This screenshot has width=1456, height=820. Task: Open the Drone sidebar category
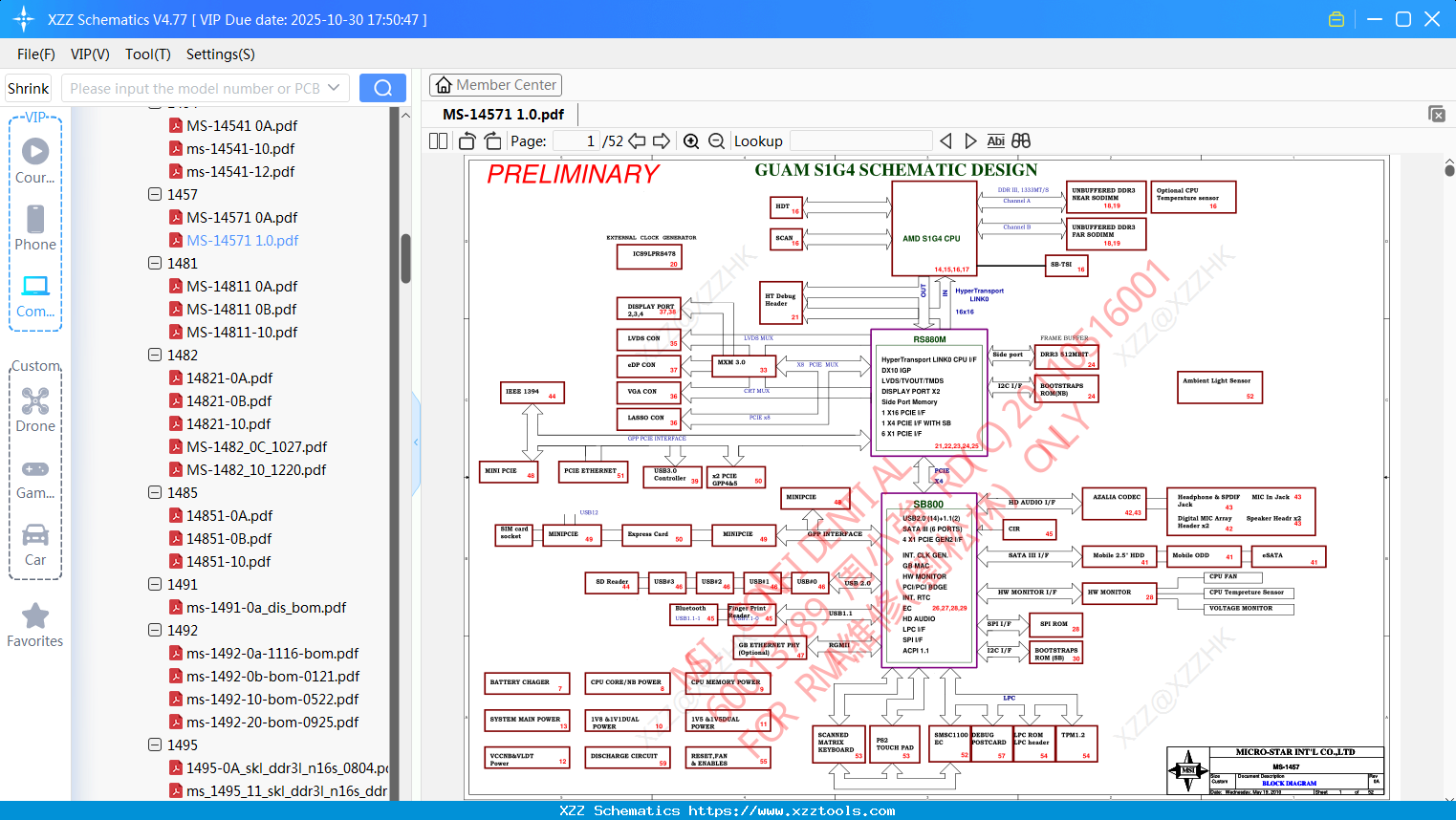pos(35,409)
